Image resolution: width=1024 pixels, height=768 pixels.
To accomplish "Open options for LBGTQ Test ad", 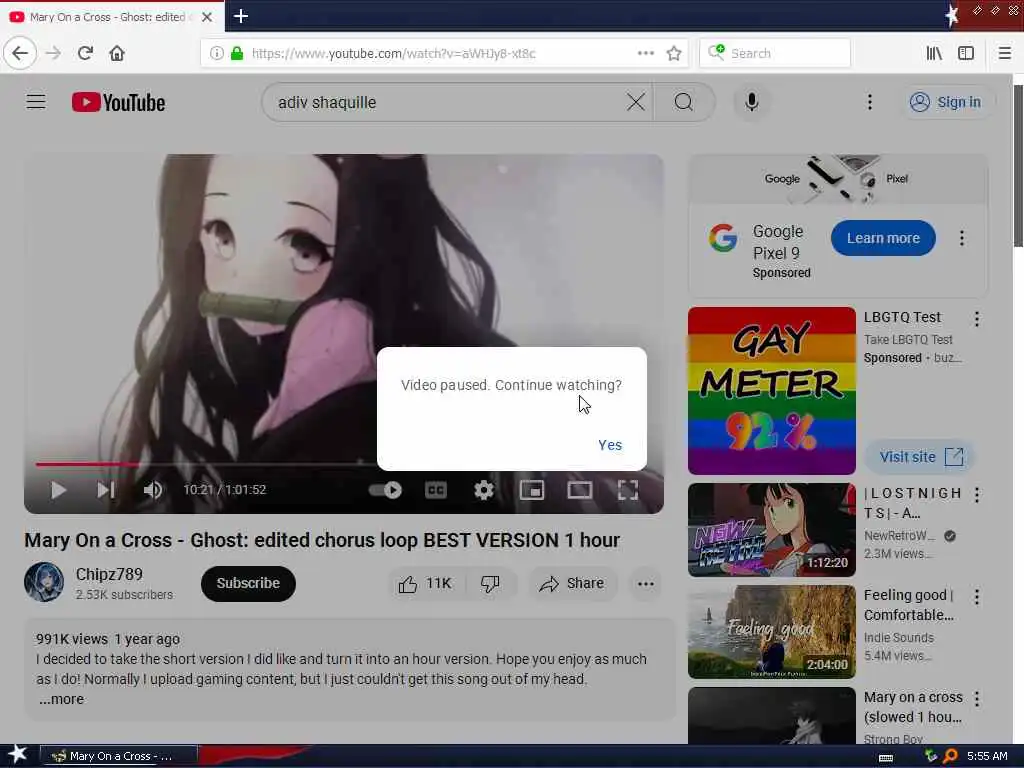I will [x=976, y=319].
